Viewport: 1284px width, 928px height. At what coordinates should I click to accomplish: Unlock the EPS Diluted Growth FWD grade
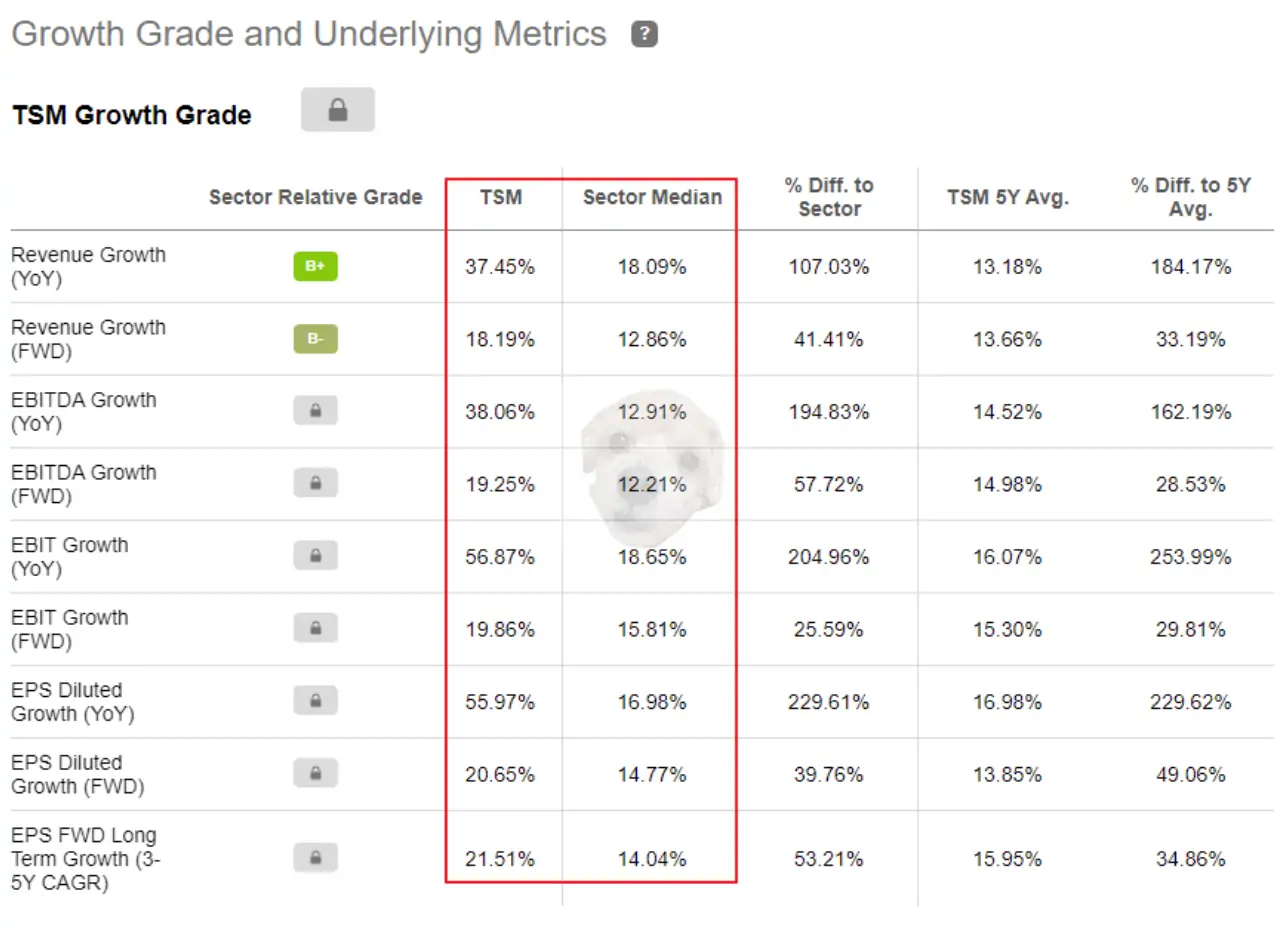[316, 774]
